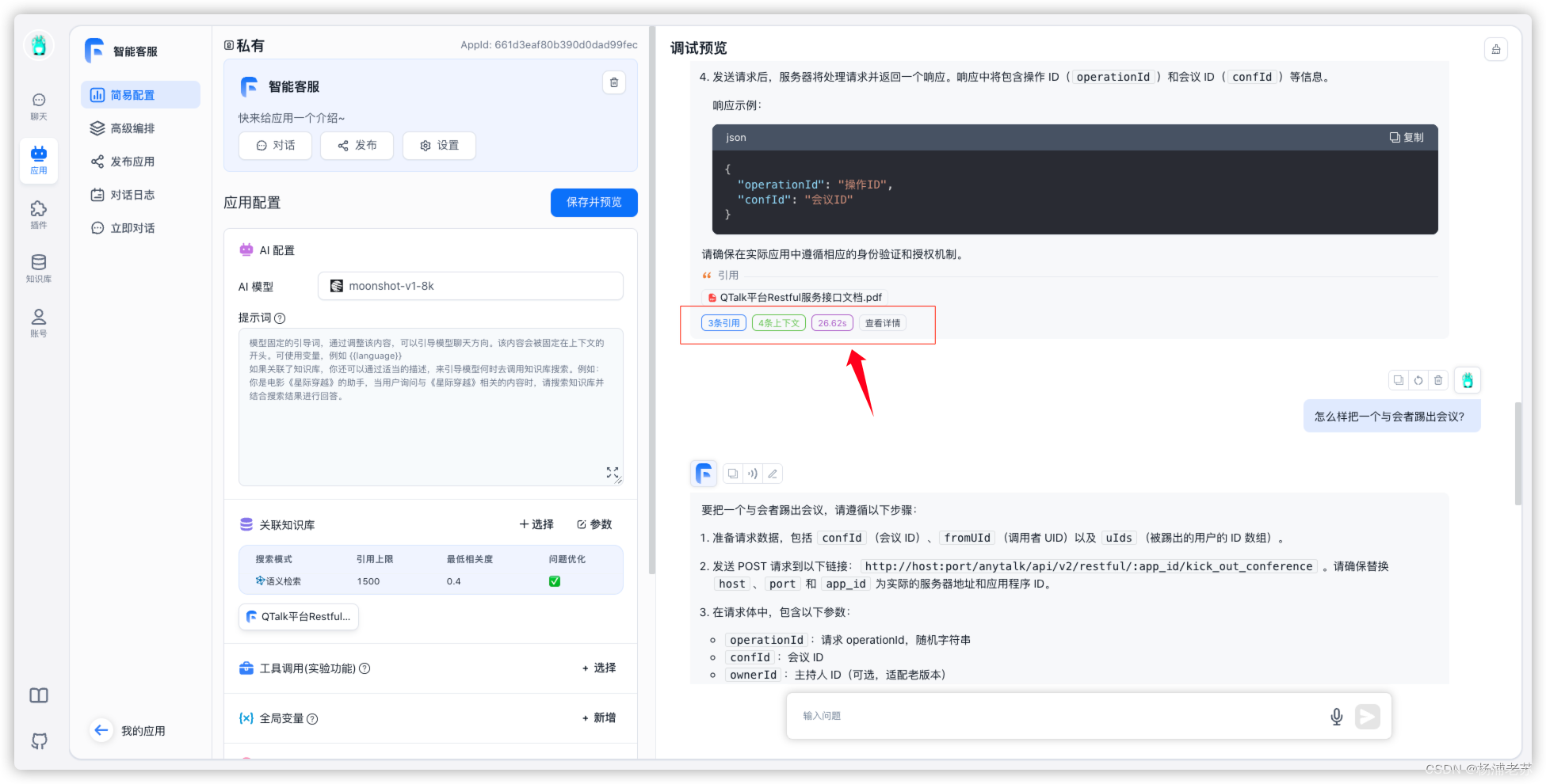Open the AI 模型 dropdown showing moonshot-v1-8k
Viewport: 1546px width, 784px height.
[x=470, y=286]
